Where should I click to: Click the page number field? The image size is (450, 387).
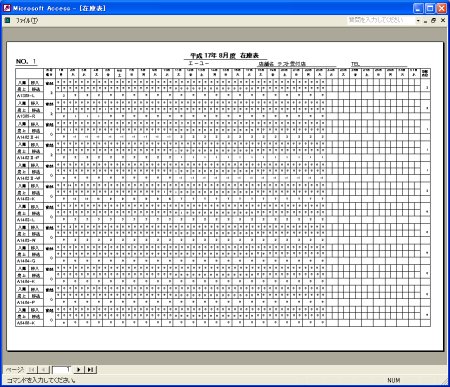click(61, 369)
